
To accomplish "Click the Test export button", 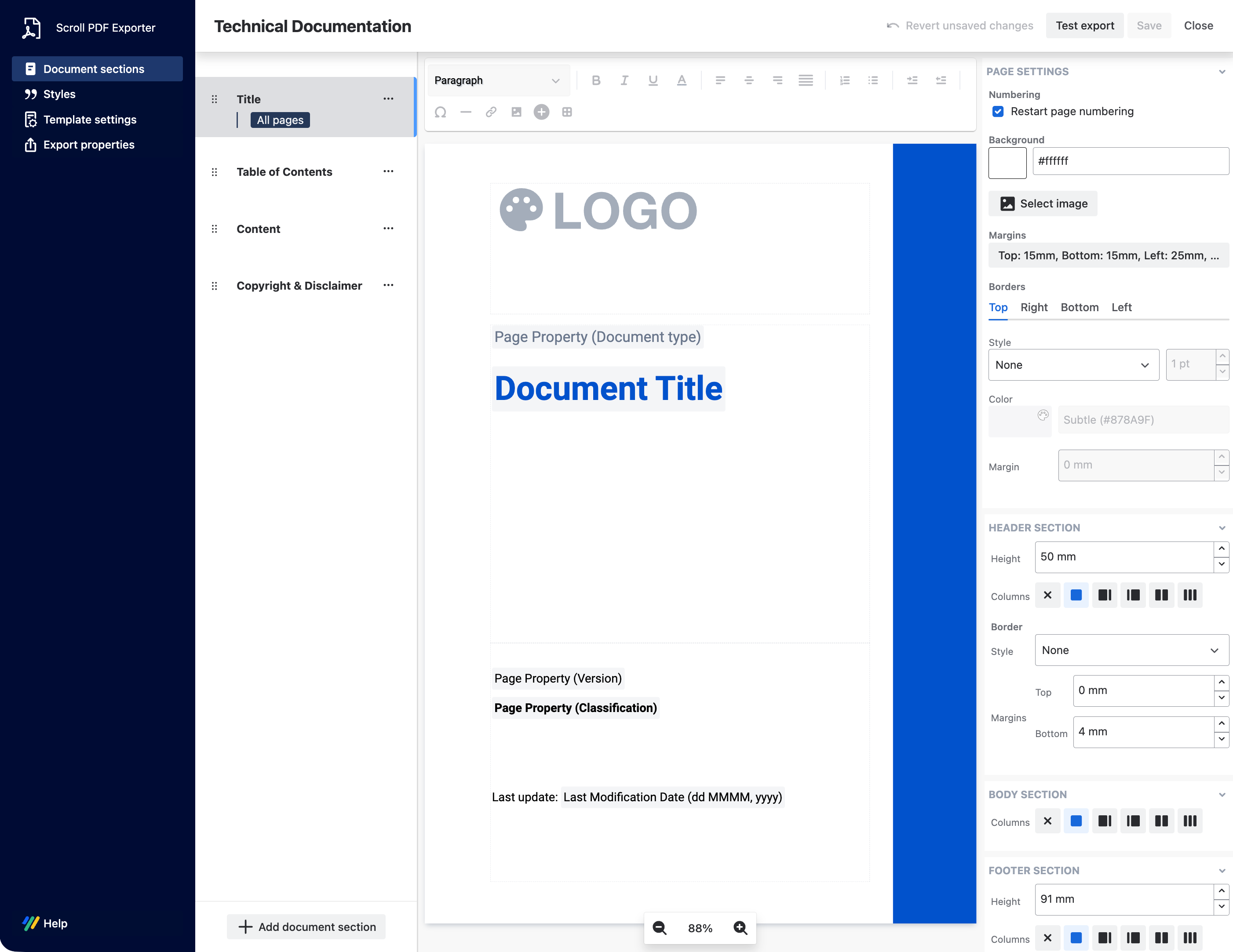I will [1084, 25].
